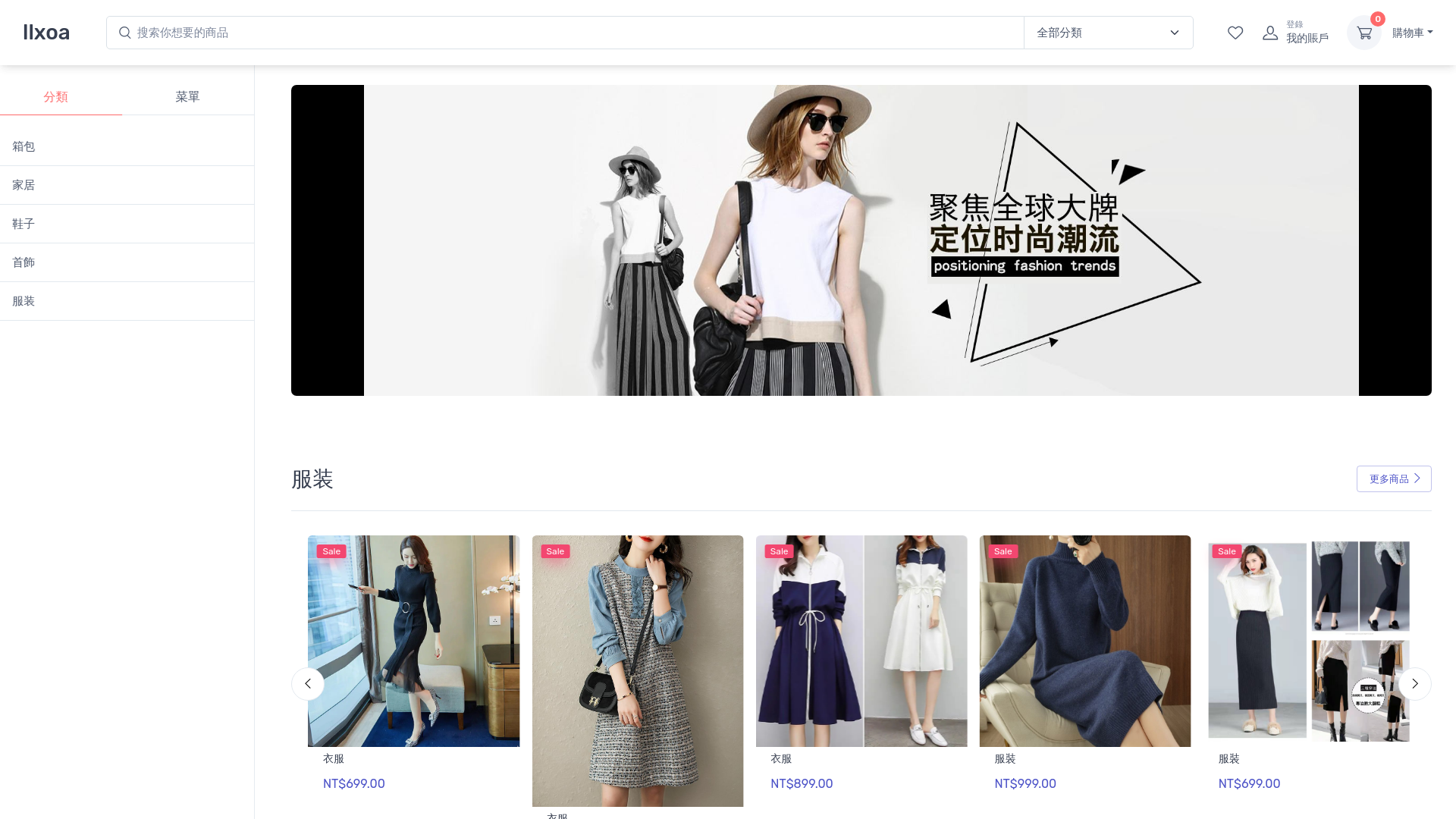Click Sale badge on tweed dress product
1456x819 pixels.
coord(555,551)
